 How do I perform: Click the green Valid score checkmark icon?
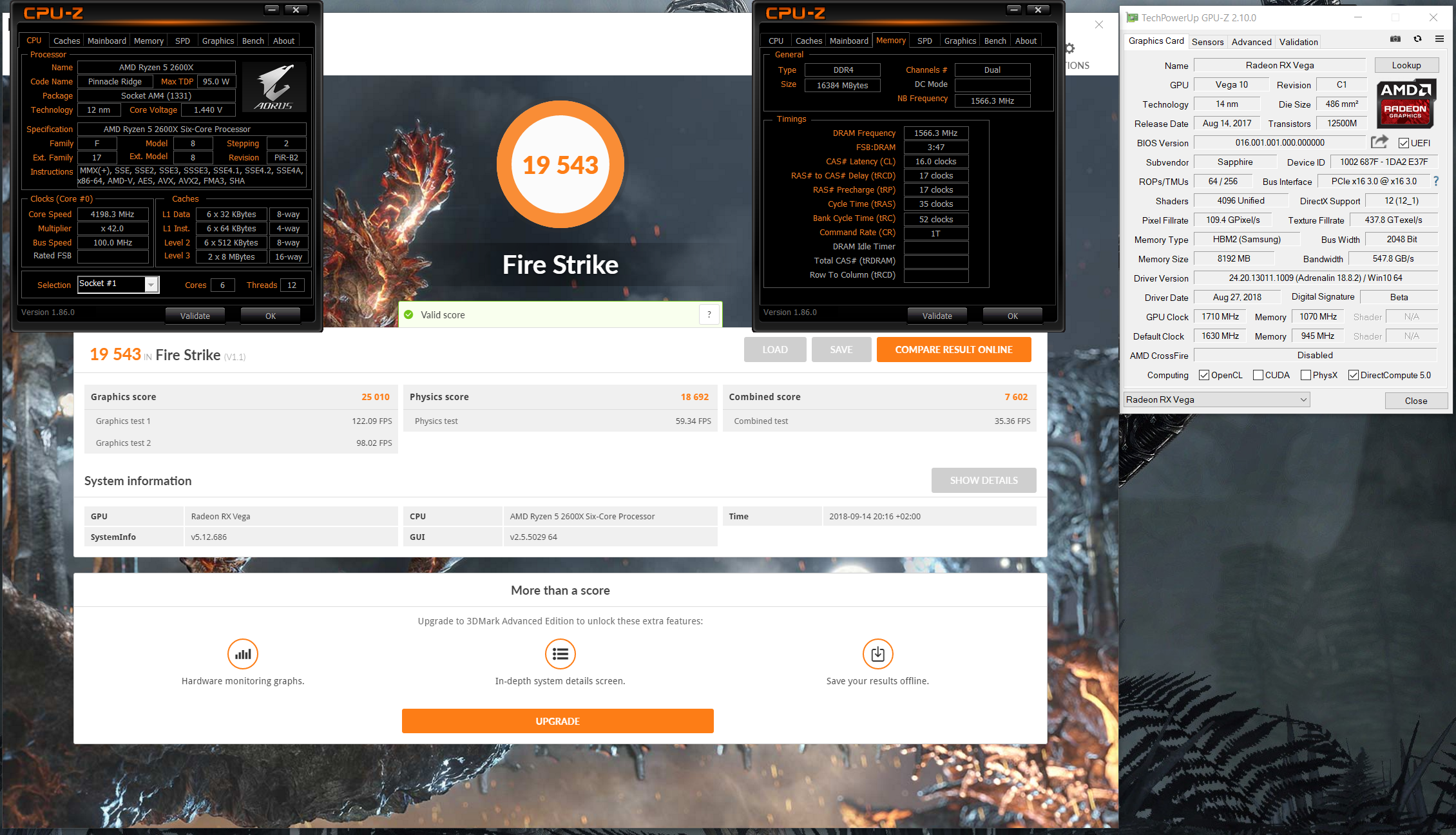408,314
